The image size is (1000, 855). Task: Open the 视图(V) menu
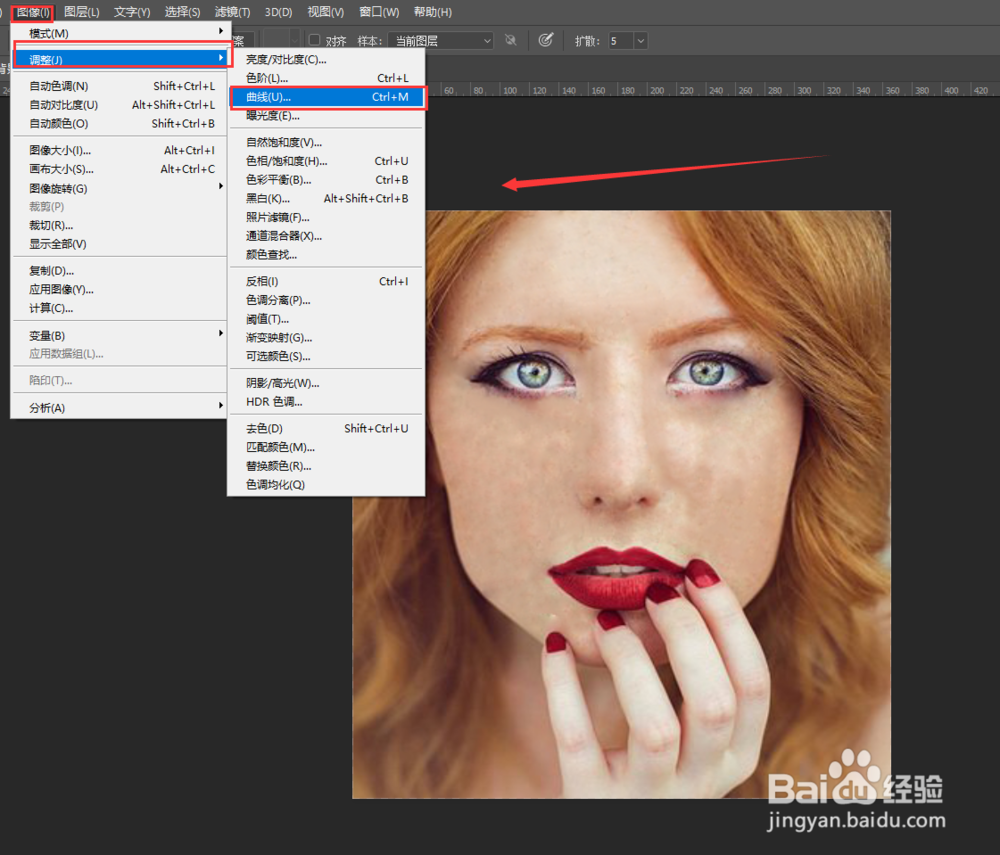click(x=325, y=12)
